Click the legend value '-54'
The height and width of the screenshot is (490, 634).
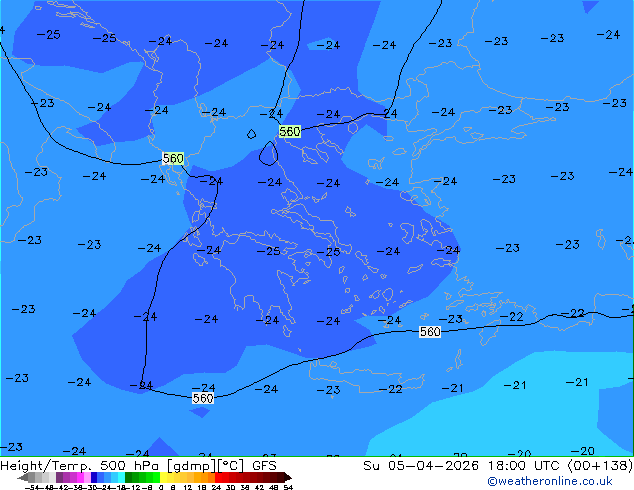click(x=32, y=488)
